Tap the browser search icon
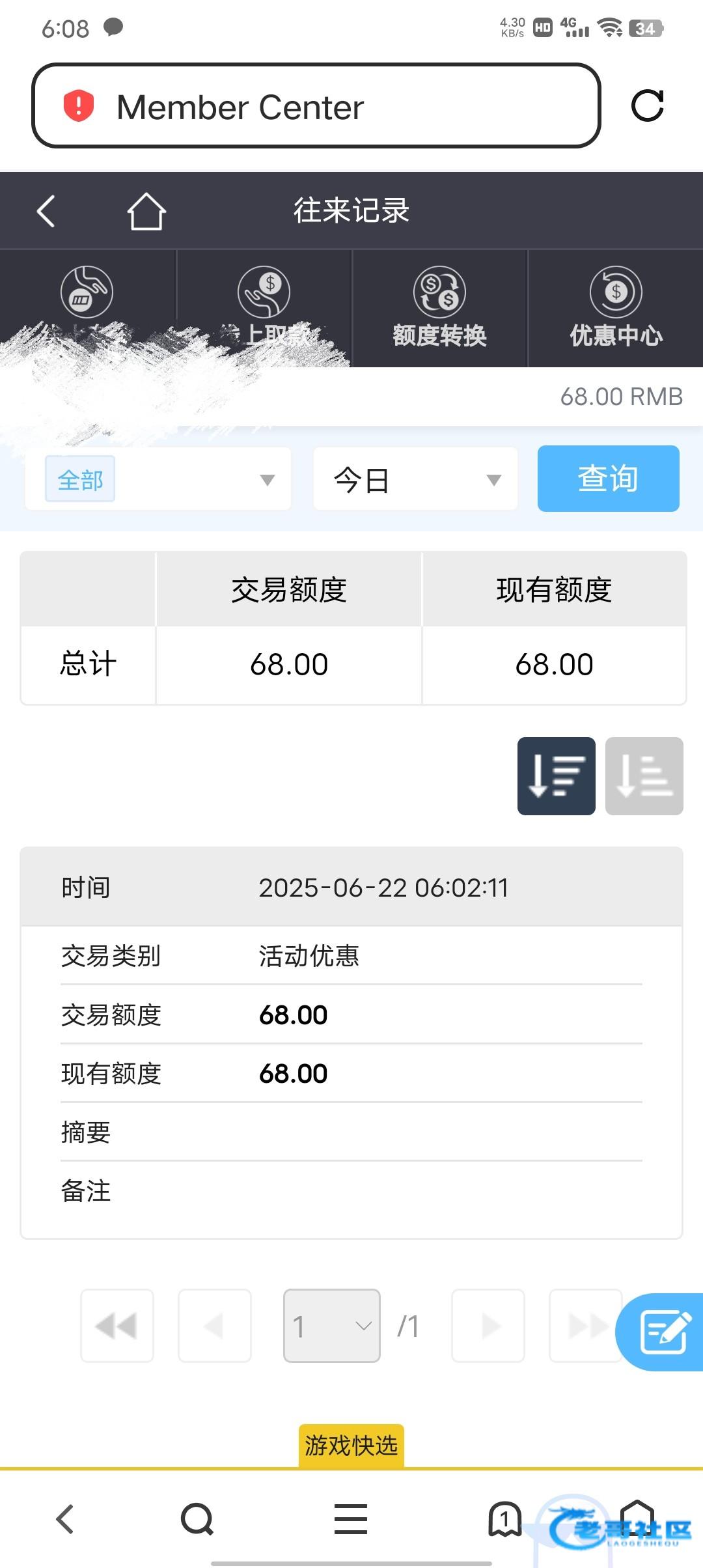The width and height of the screenshot is (703, 1568). point(197,1519)
